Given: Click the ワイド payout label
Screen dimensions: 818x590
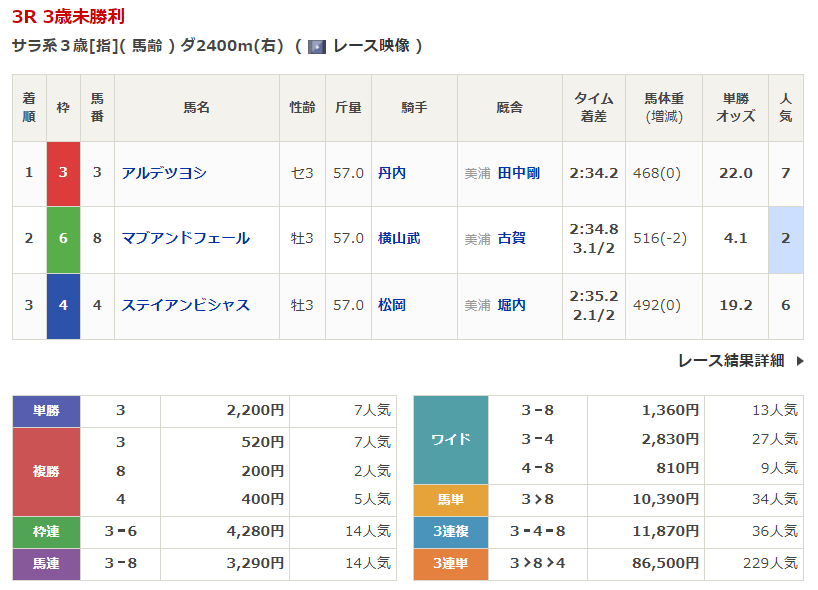Looking at the screenshot, I should click(451, 440).
